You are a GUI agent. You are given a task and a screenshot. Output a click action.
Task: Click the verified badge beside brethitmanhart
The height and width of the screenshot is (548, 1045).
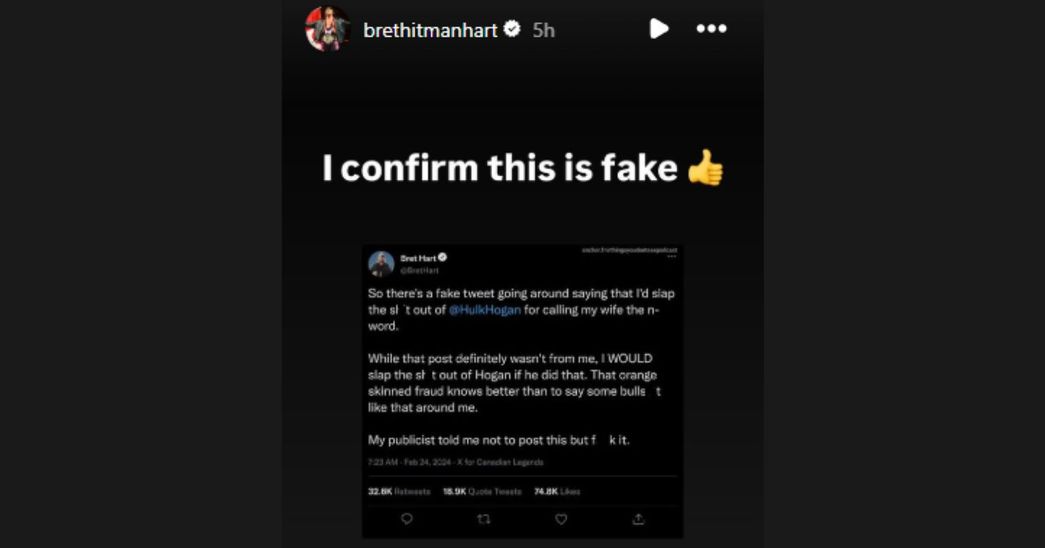pos(512,30)
